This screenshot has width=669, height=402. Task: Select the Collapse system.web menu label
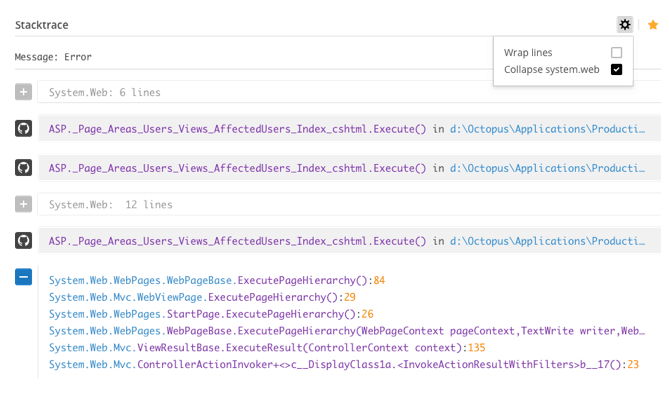(x=552, y=70)
